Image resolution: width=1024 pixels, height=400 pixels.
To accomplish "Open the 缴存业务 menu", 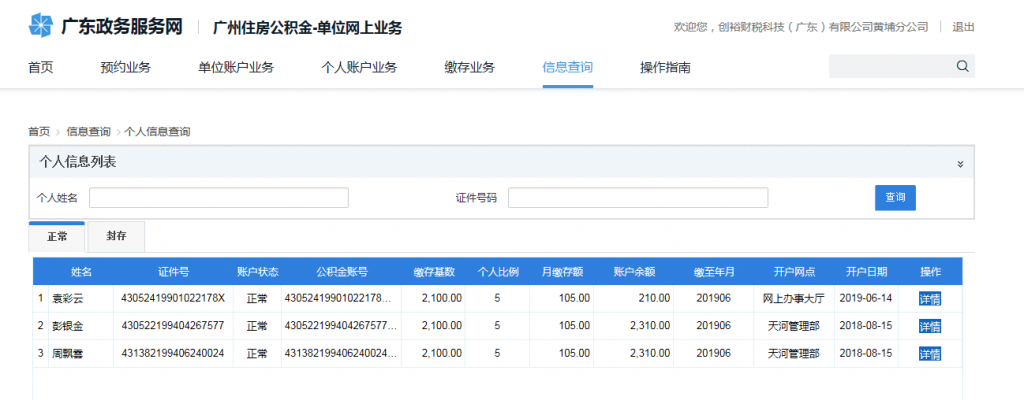I will click(469, 68).
